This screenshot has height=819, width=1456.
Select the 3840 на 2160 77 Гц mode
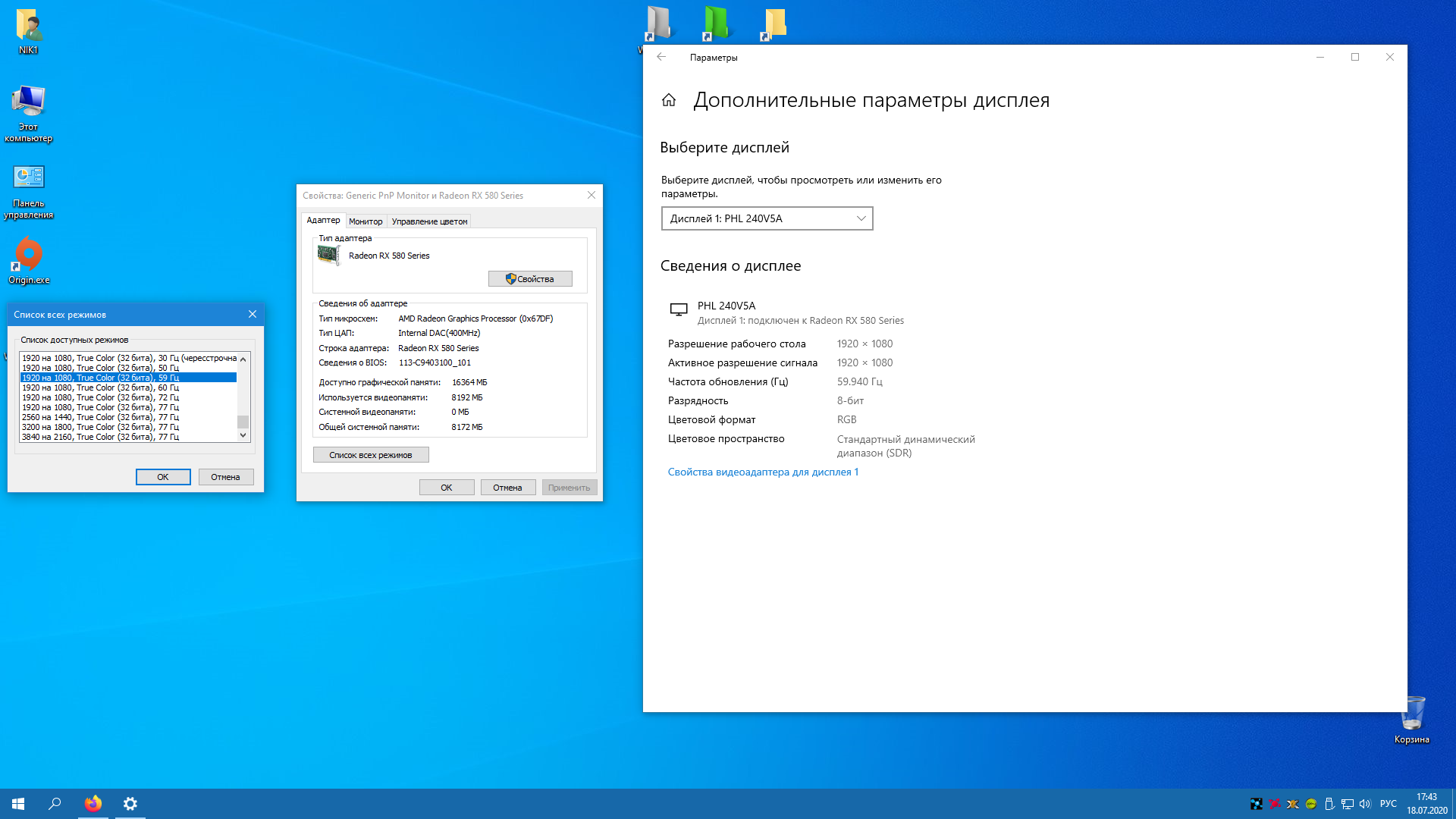(x=100, y=437)
